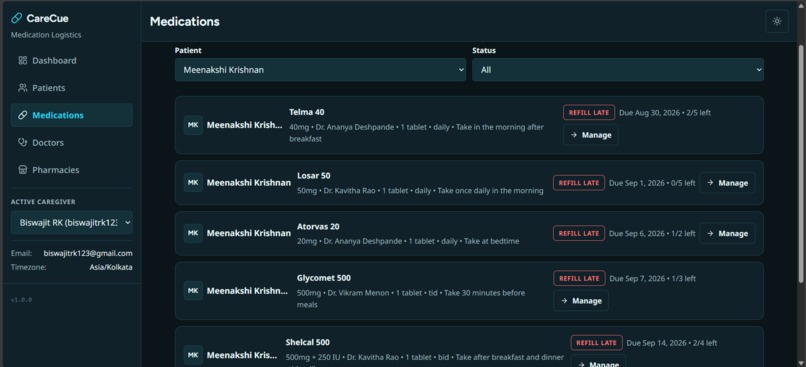Click 'Due Sep 7, 2026 • 1/3 left' text
The image size is (806, 367).
coord(653,279)
